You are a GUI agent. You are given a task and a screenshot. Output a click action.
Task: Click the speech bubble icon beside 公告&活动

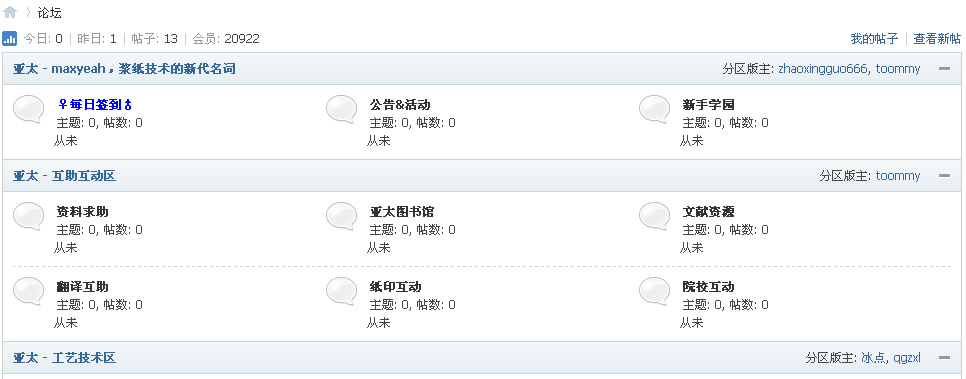tap(341, 109)
